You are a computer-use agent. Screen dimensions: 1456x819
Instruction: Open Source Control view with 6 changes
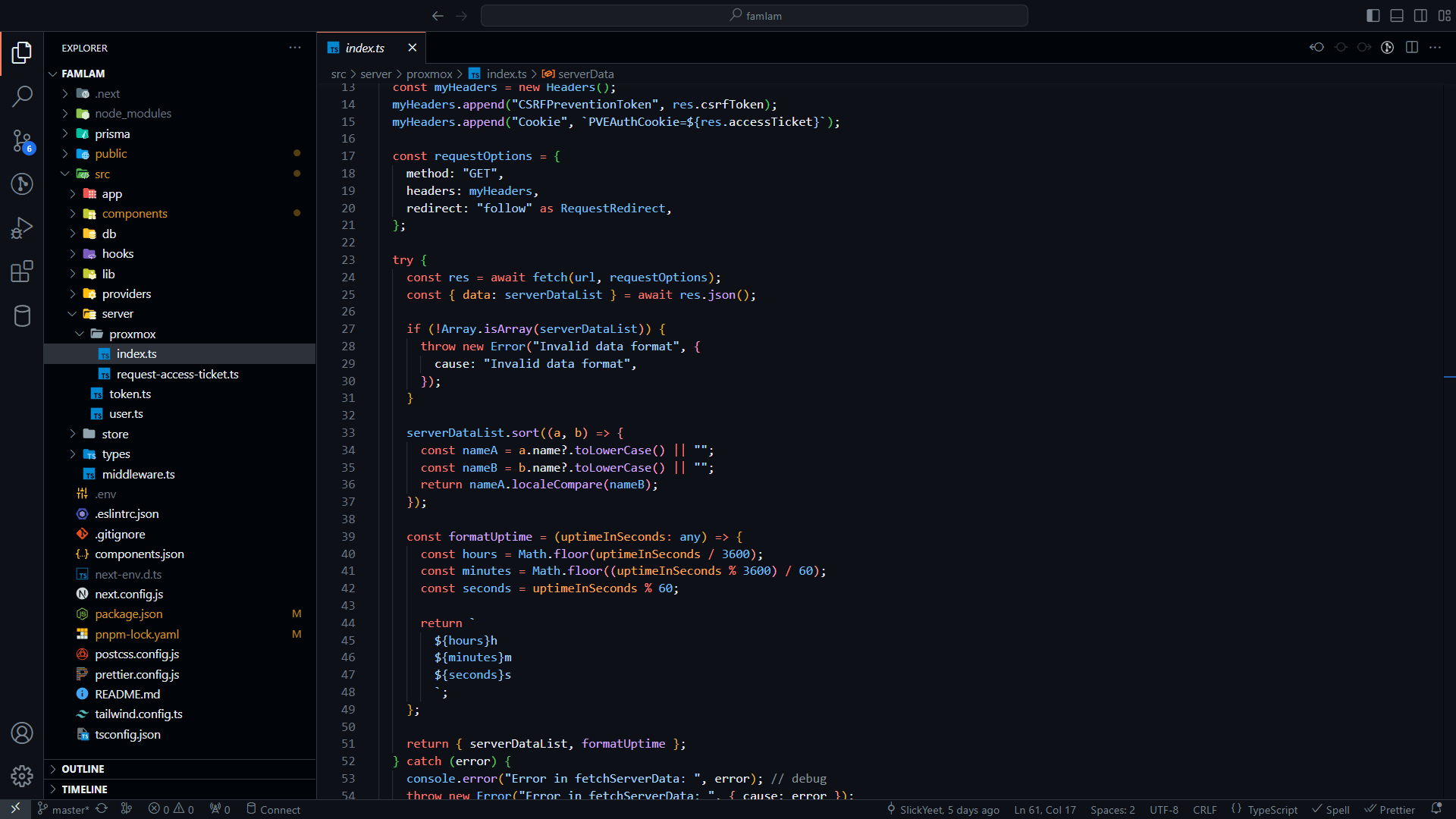tap(22, 140)
